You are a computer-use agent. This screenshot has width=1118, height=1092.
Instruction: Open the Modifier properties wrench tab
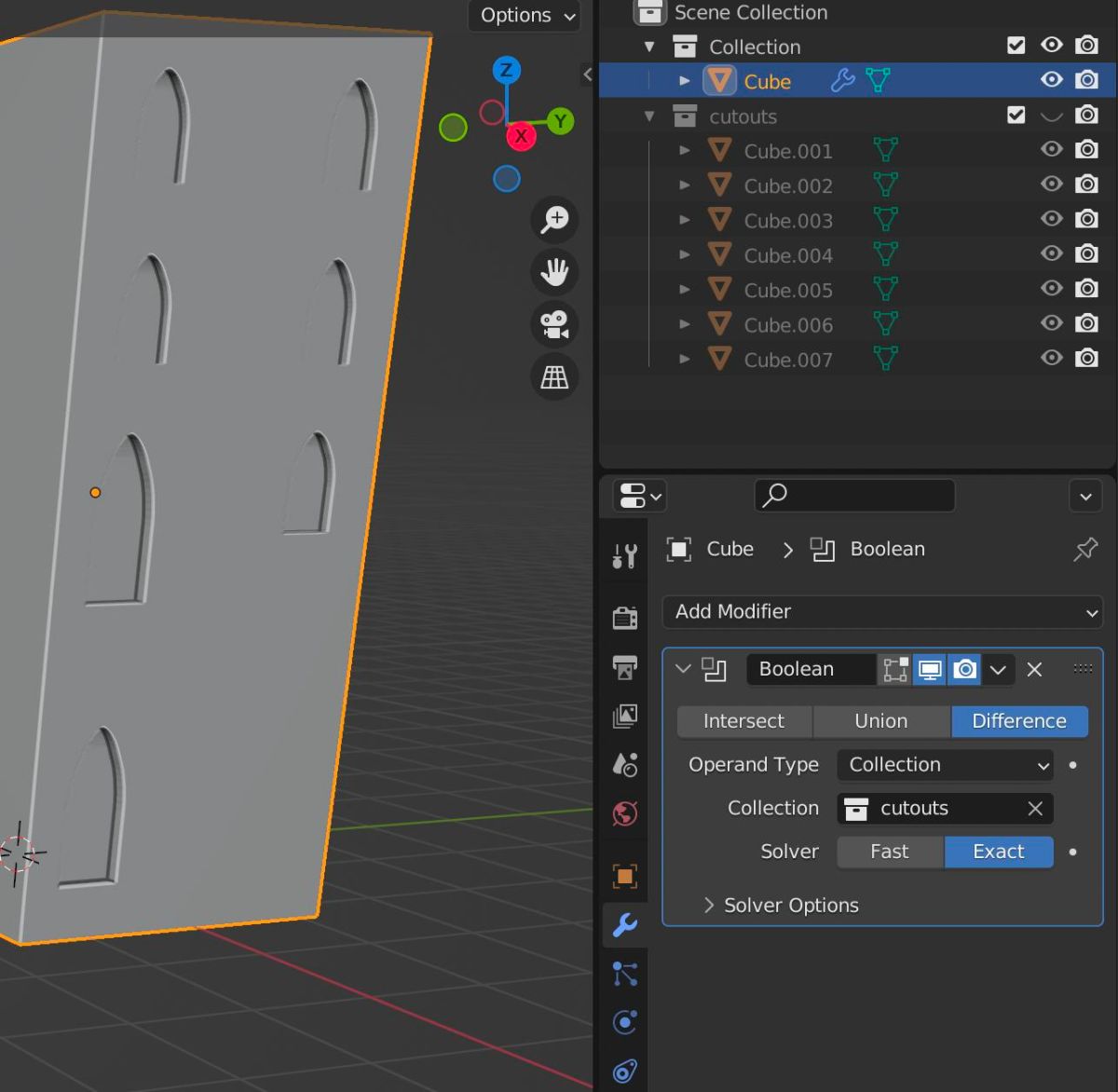tap(625, 924)
